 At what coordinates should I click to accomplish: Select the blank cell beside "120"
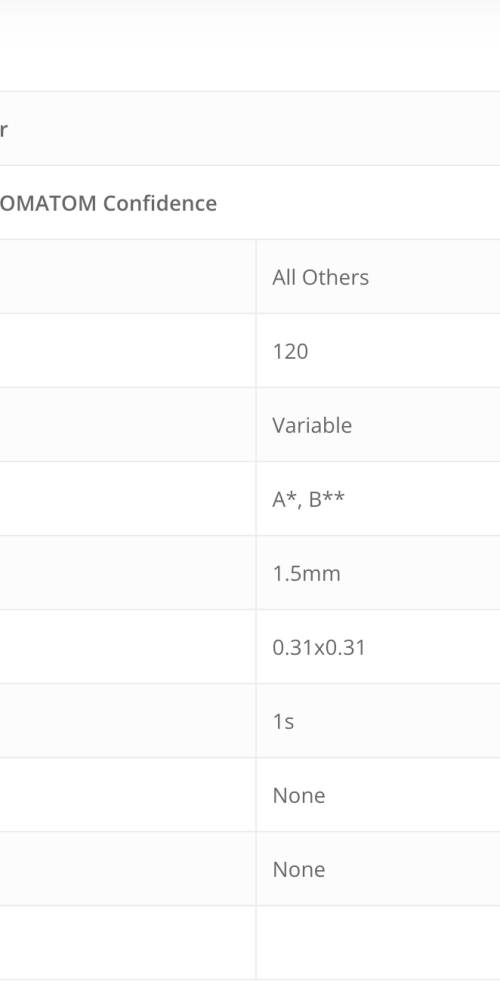(128, 351)
